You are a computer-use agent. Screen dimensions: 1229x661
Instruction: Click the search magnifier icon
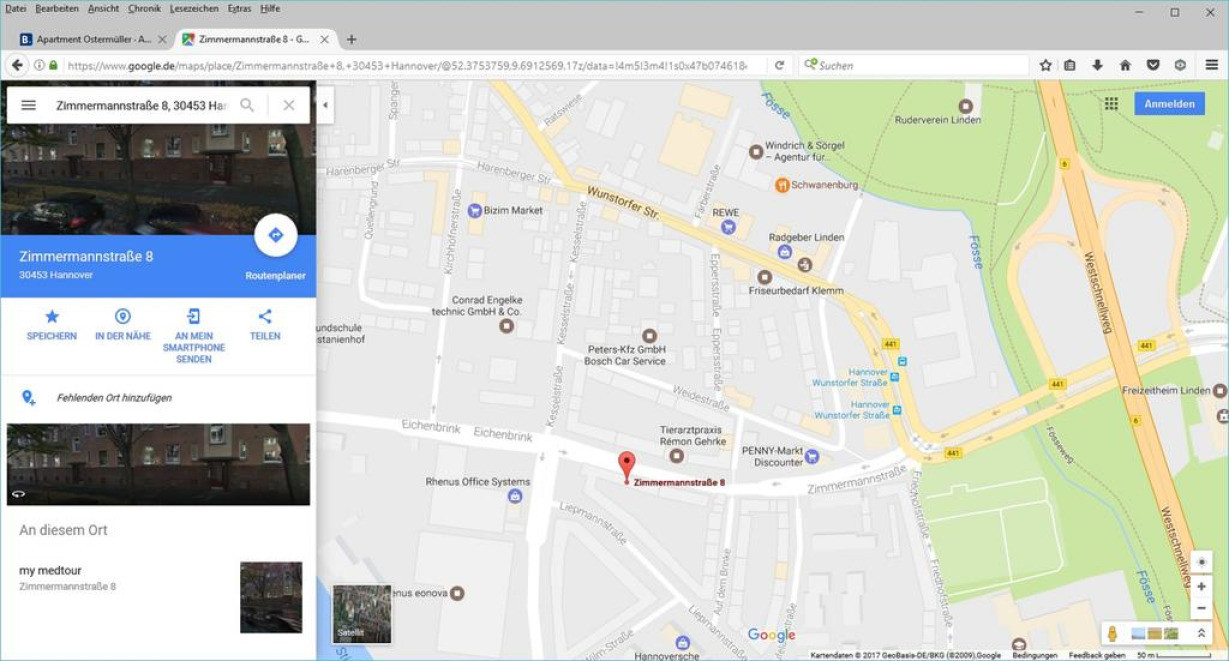[x=247, y=105]
